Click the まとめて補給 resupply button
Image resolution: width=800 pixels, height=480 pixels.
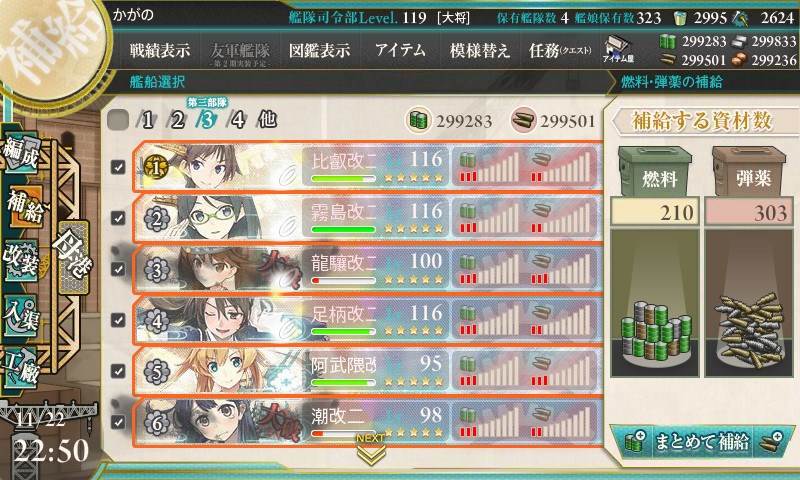702,442
